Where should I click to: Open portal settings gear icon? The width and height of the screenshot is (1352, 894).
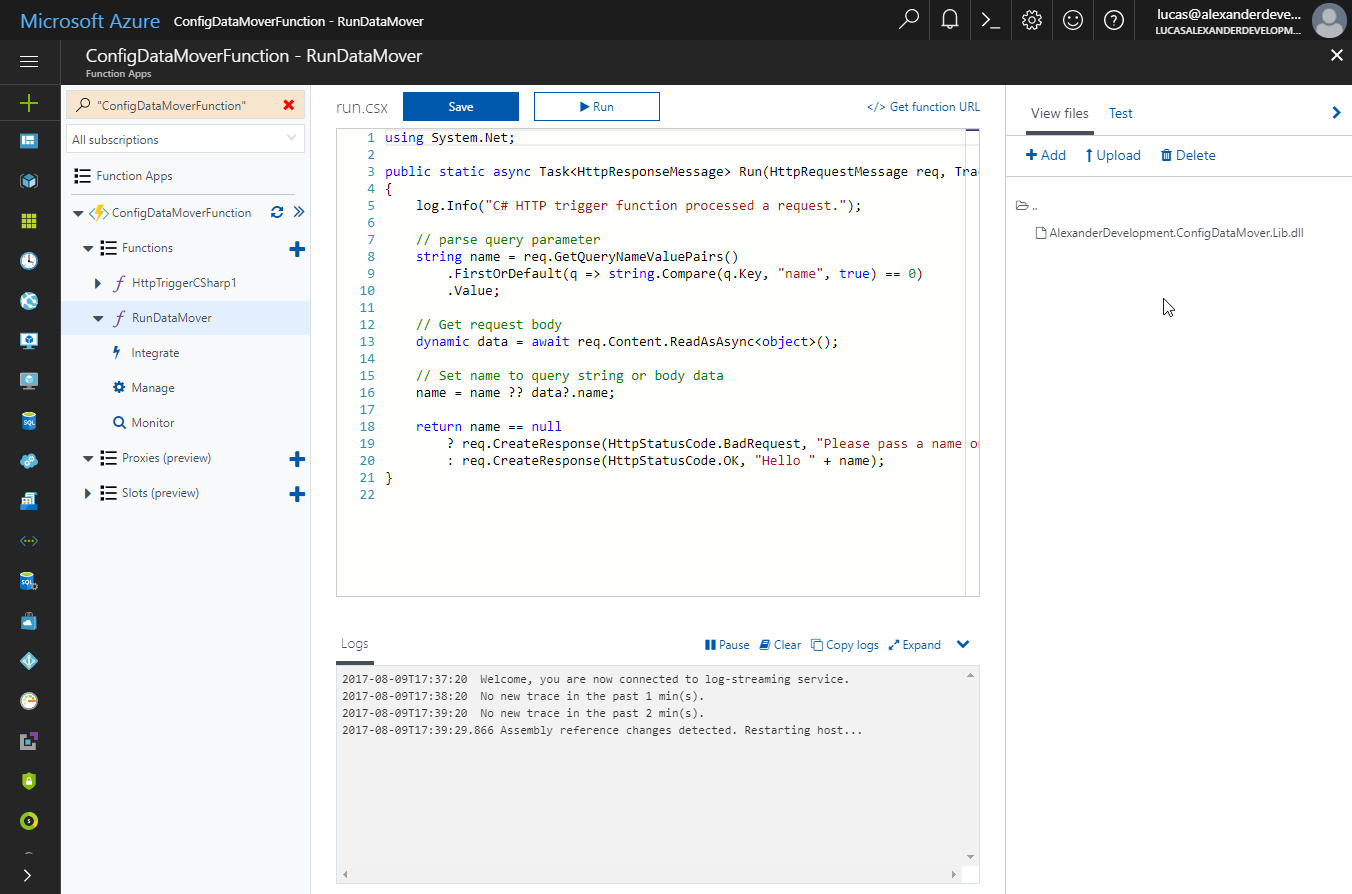(1032, 20)
